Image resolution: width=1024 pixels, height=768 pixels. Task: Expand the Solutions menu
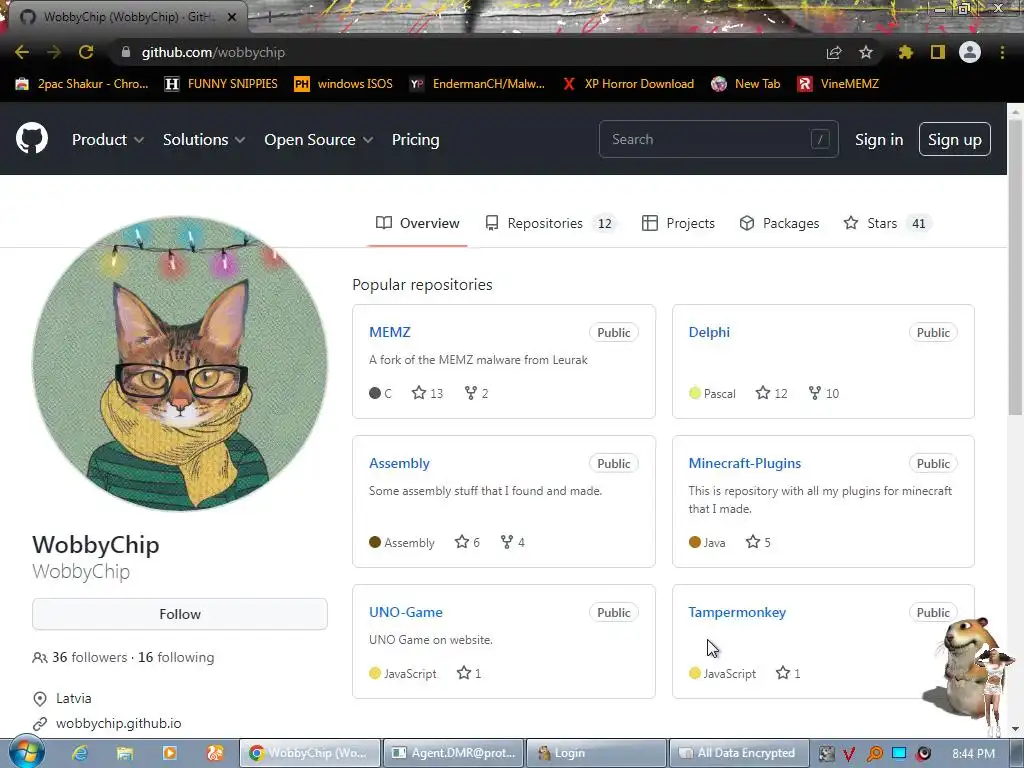pos(204,139)
